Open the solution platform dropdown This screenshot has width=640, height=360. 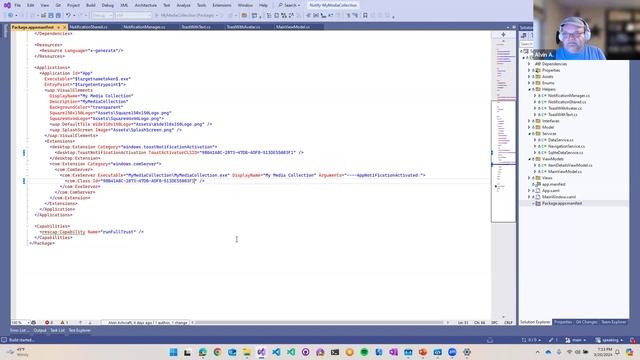(133, 16)
